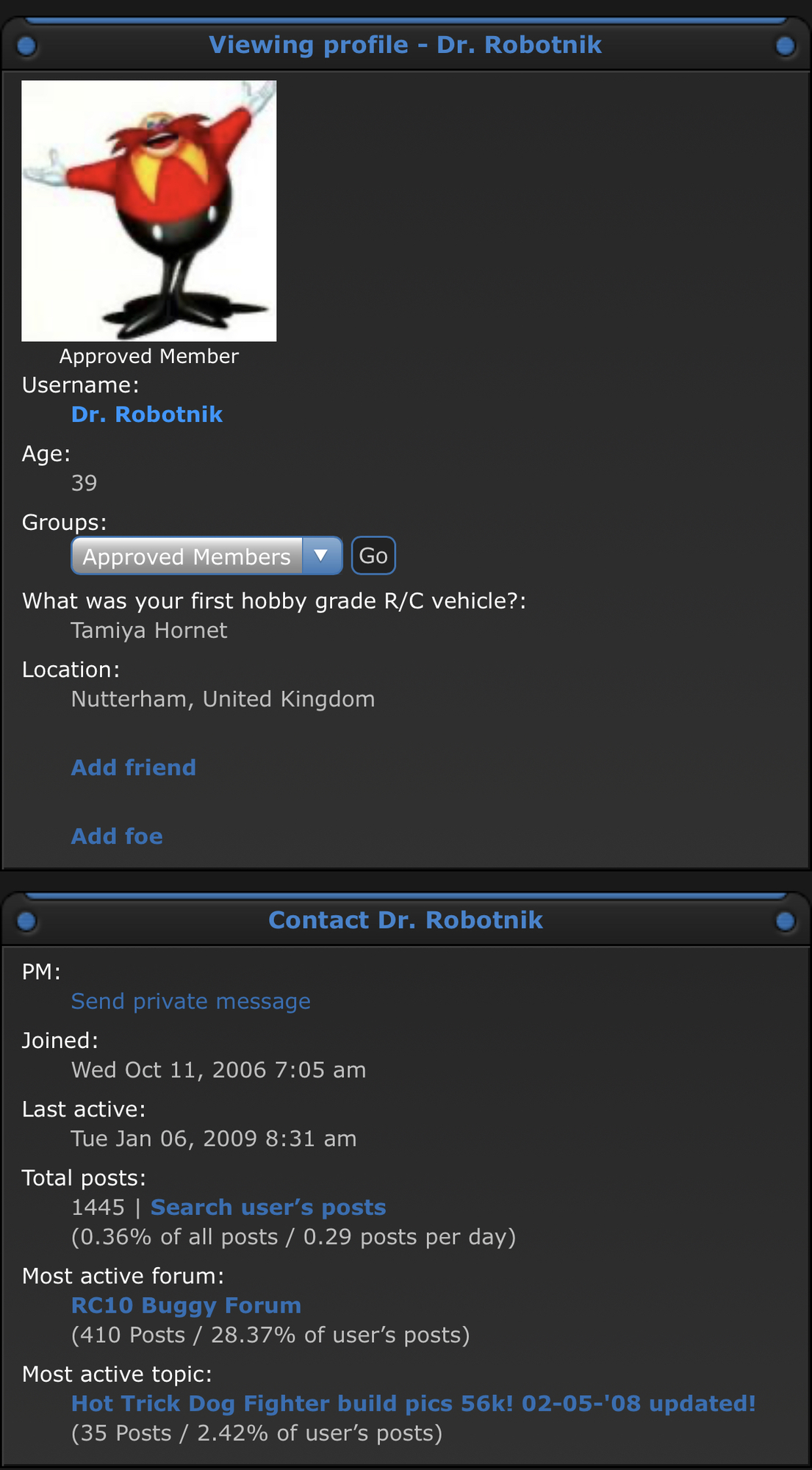Click the Viewing profile - Dr. Robotnik title

[406, 45]
